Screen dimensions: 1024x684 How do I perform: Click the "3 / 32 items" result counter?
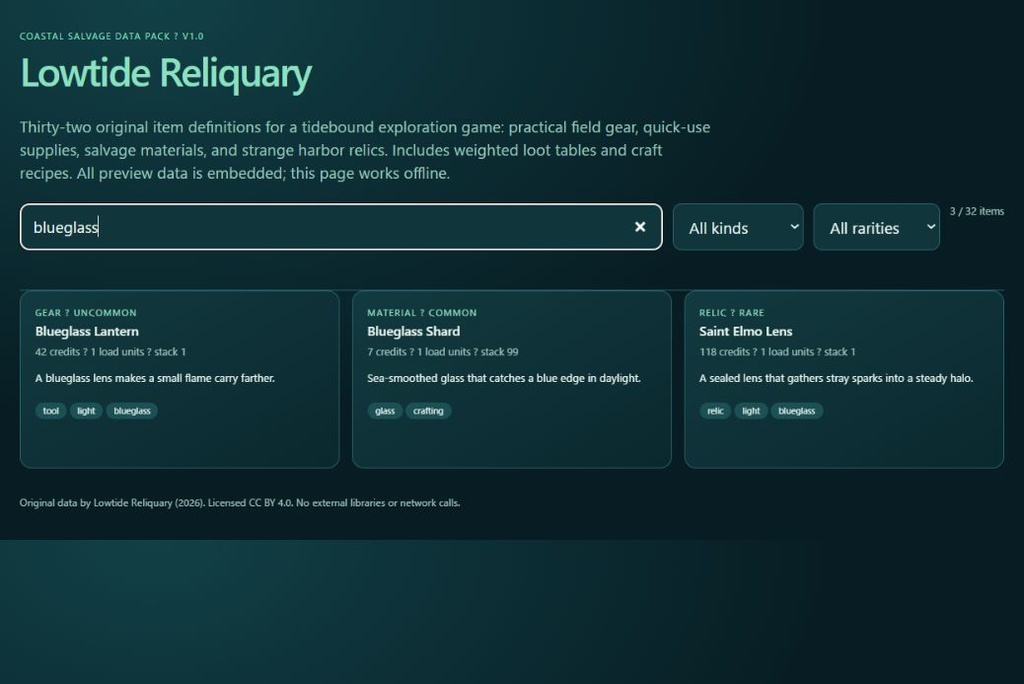(977, 211)
